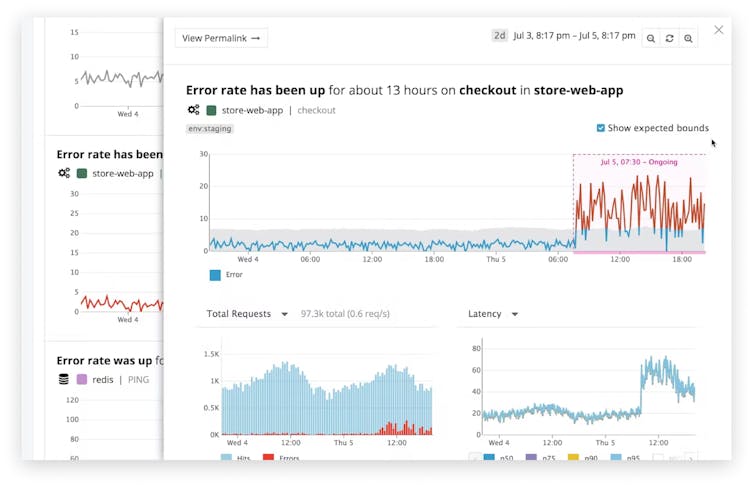The height and width of the screenshot is (486, 753).
Task: Click the redis database icon in sidebar
Action: coord(64,379)
